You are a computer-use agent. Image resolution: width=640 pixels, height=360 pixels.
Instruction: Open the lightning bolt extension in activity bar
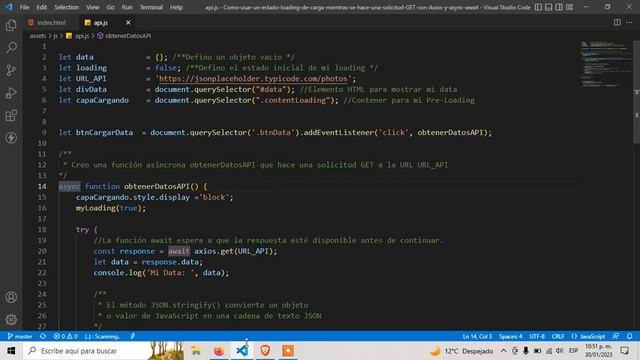[11, 138]
